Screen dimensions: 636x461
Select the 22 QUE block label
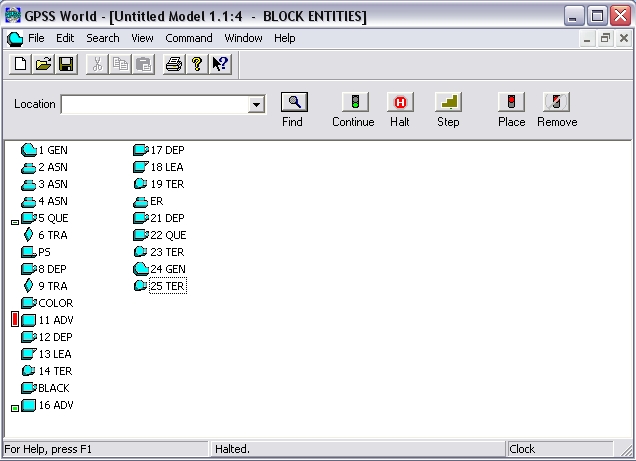tap(168, 235)
